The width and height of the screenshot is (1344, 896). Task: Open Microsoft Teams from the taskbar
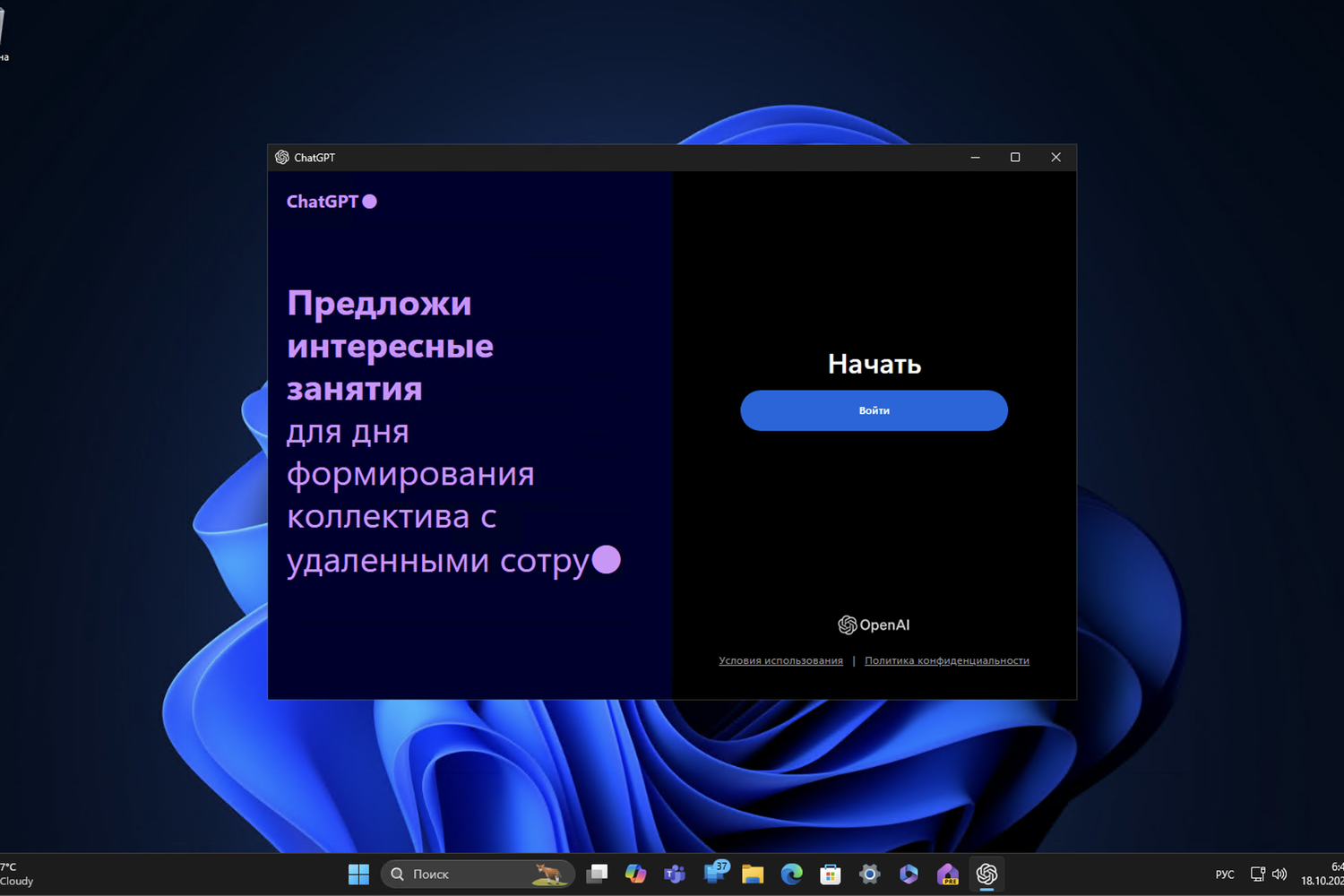pyautogui.click(x=675, y=874)
